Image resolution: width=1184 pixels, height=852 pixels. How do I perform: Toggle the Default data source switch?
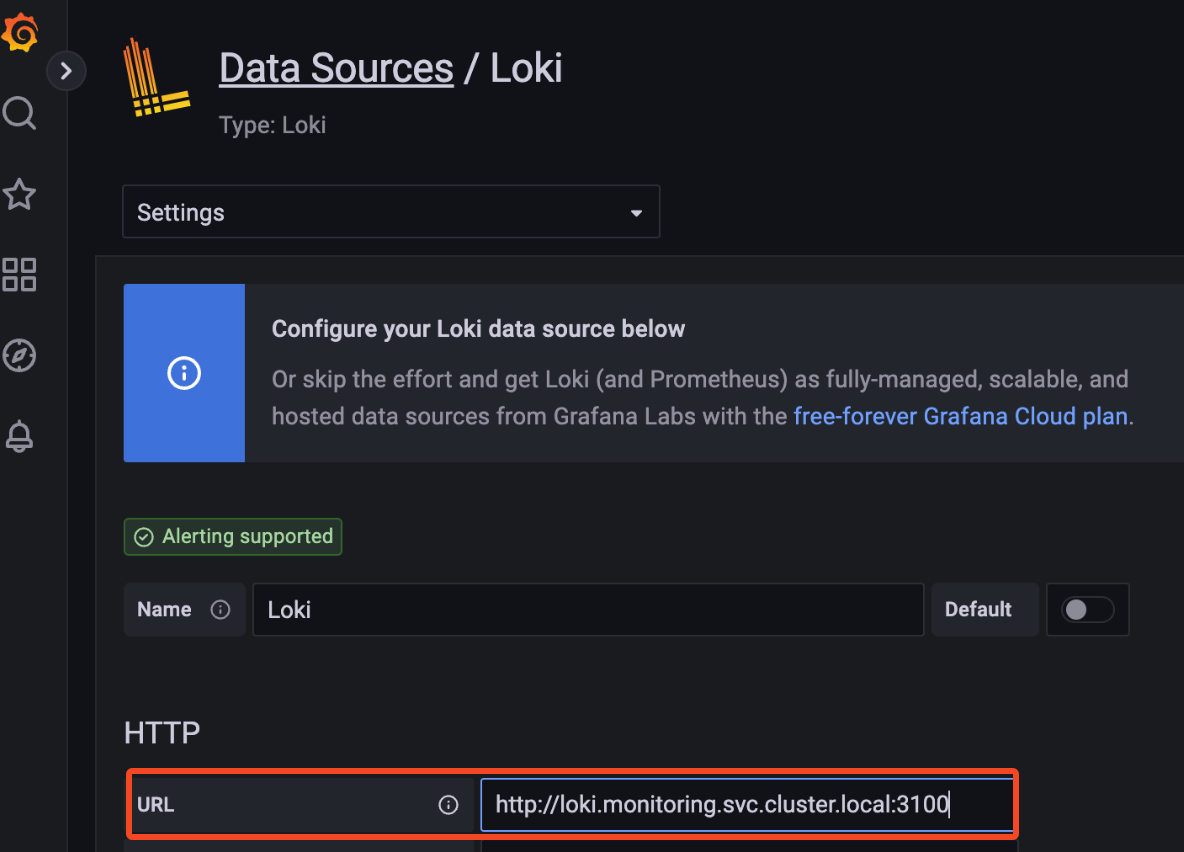pyautogui.click(x=1087, y=610)
